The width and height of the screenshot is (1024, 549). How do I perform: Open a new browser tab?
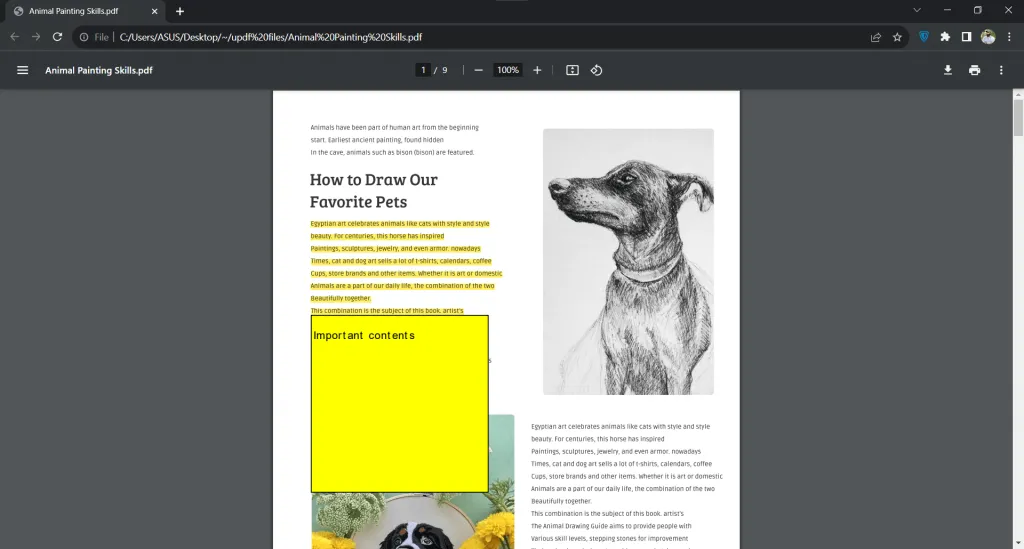(180, 11)
